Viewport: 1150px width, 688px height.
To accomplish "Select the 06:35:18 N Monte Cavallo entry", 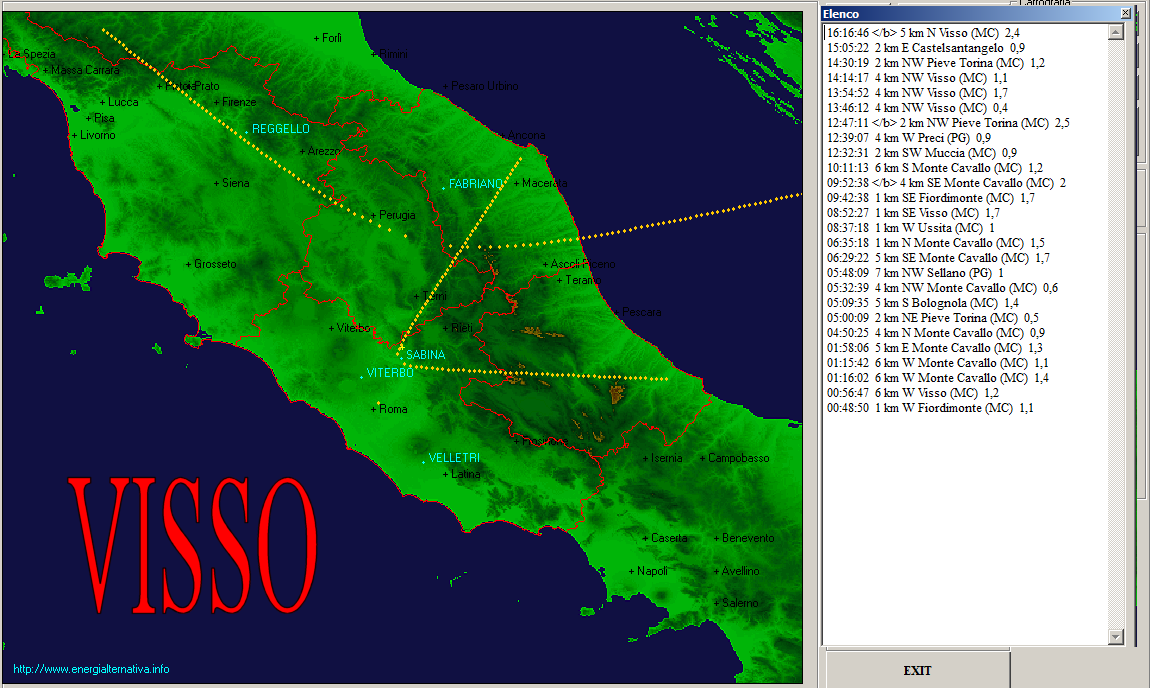I will pyautogui.click(x=936, y=244).
